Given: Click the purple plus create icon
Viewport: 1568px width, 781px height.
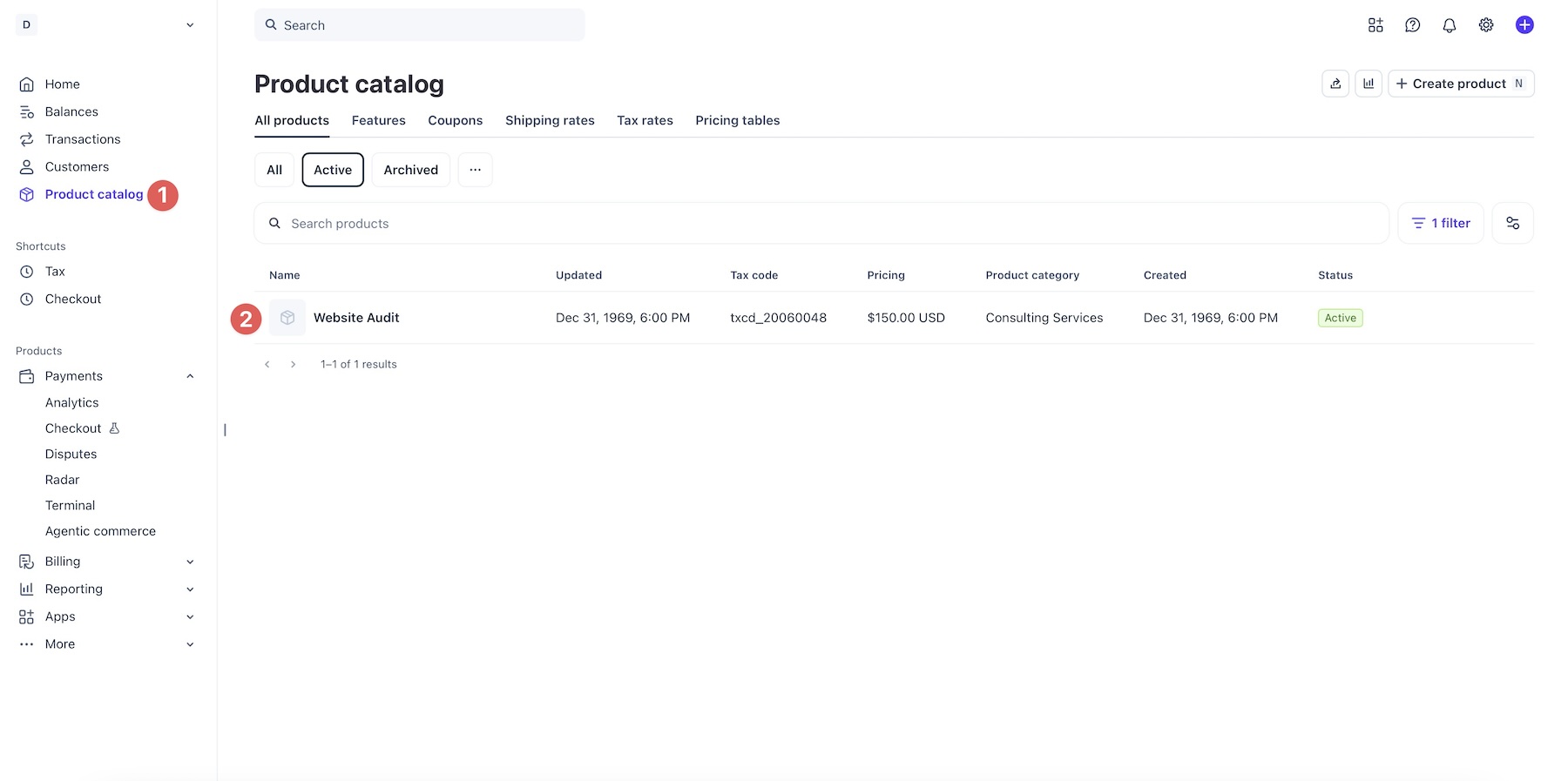Looking at the screenshot, I should [1524, 25].
